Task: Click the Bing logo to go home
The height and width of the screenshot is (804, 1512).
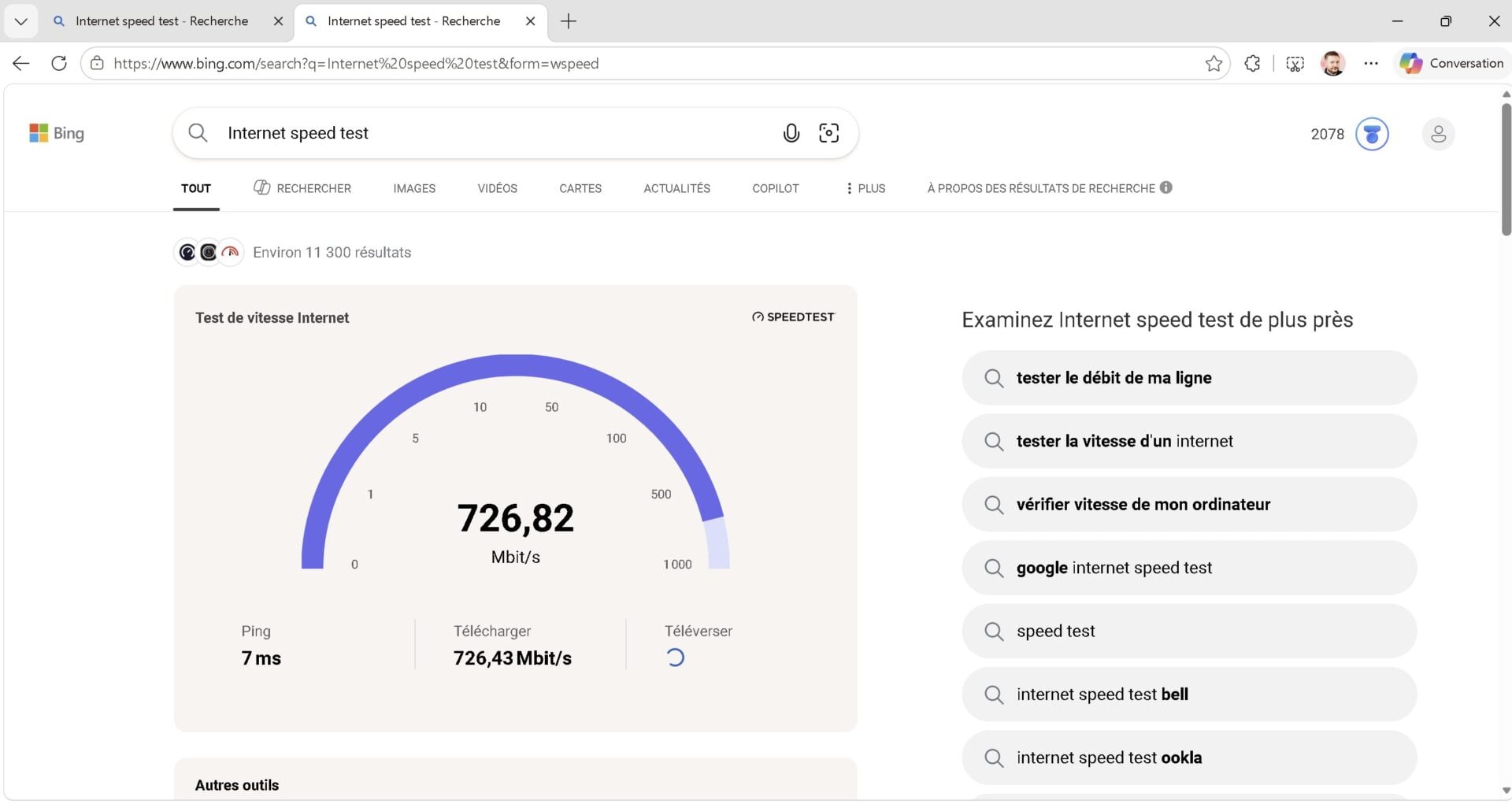Action: tap(56, 132)
